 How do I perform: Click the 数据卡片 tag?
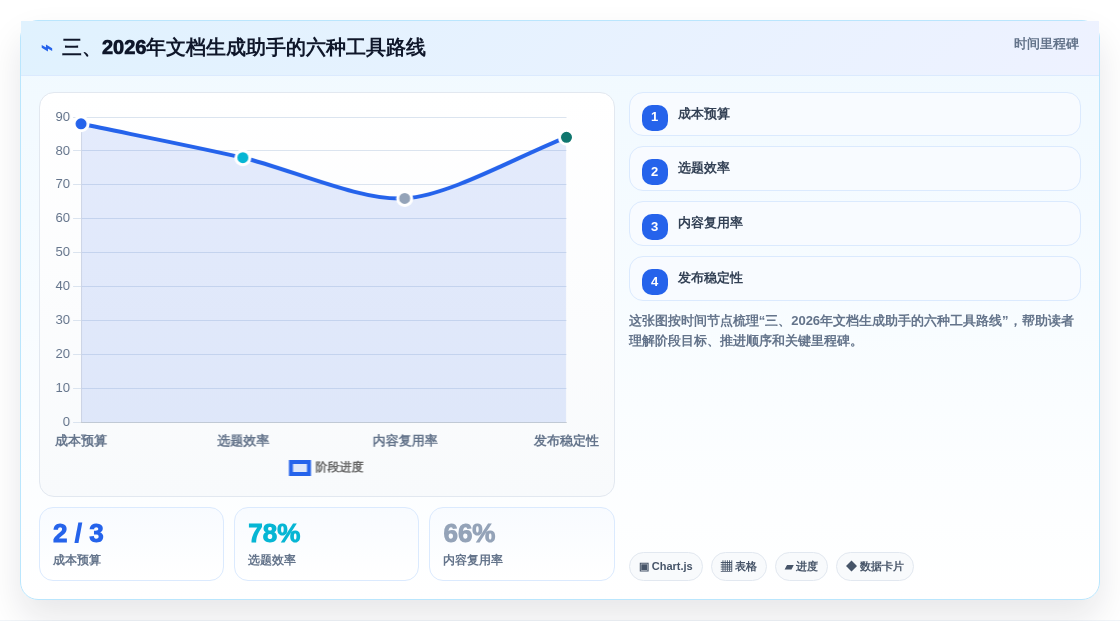click(x=875, y=567)
